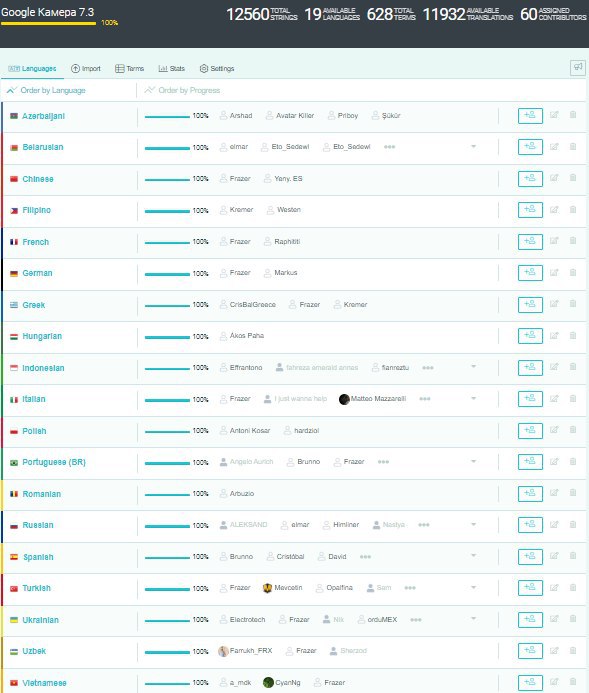
Task: Open the Vietnamese language link
Action: coord(44,683)
